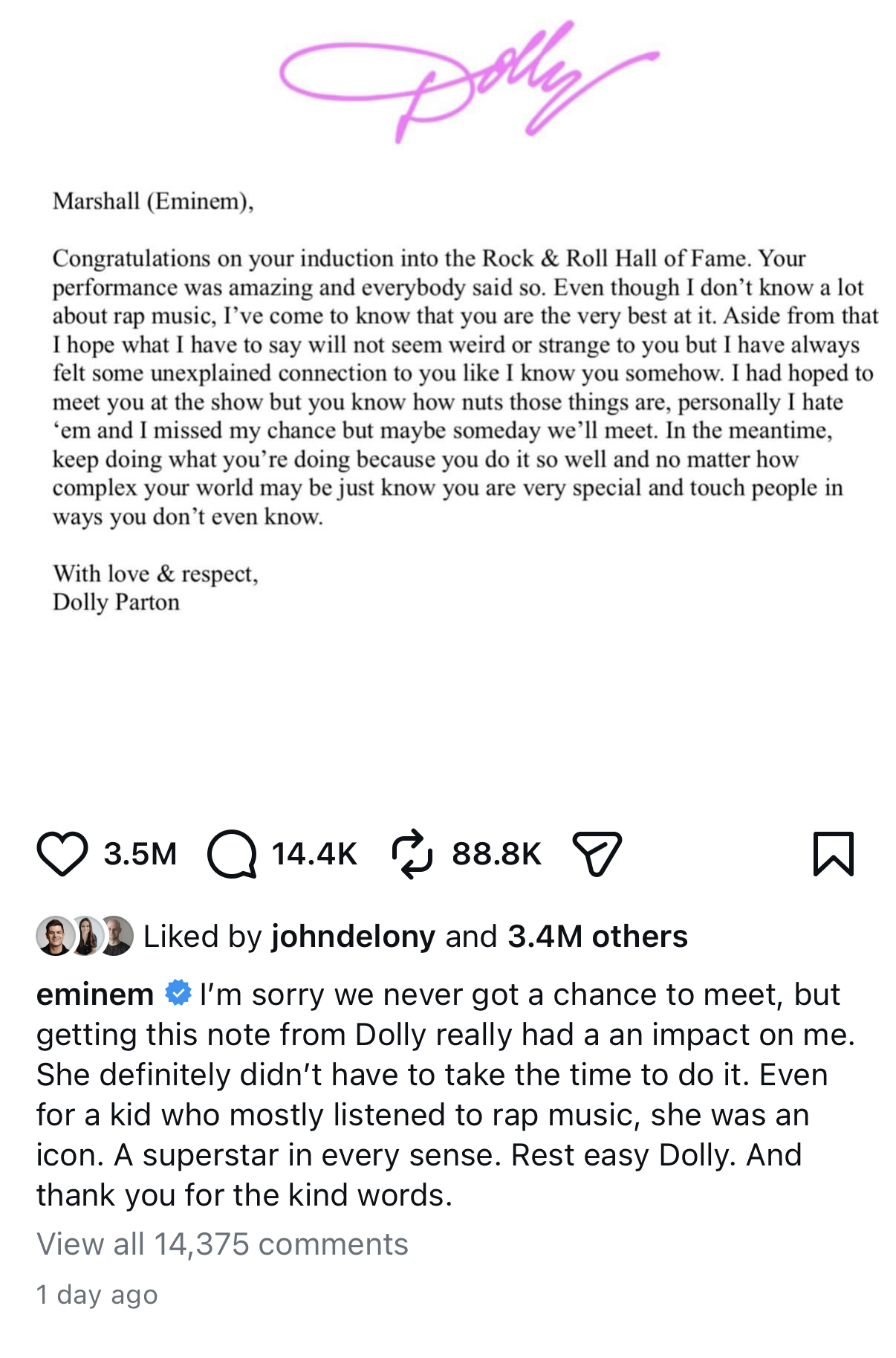This screenshot has width=896, height=1358.
Task: Open the third liker avatar
Action: (116, 936)
